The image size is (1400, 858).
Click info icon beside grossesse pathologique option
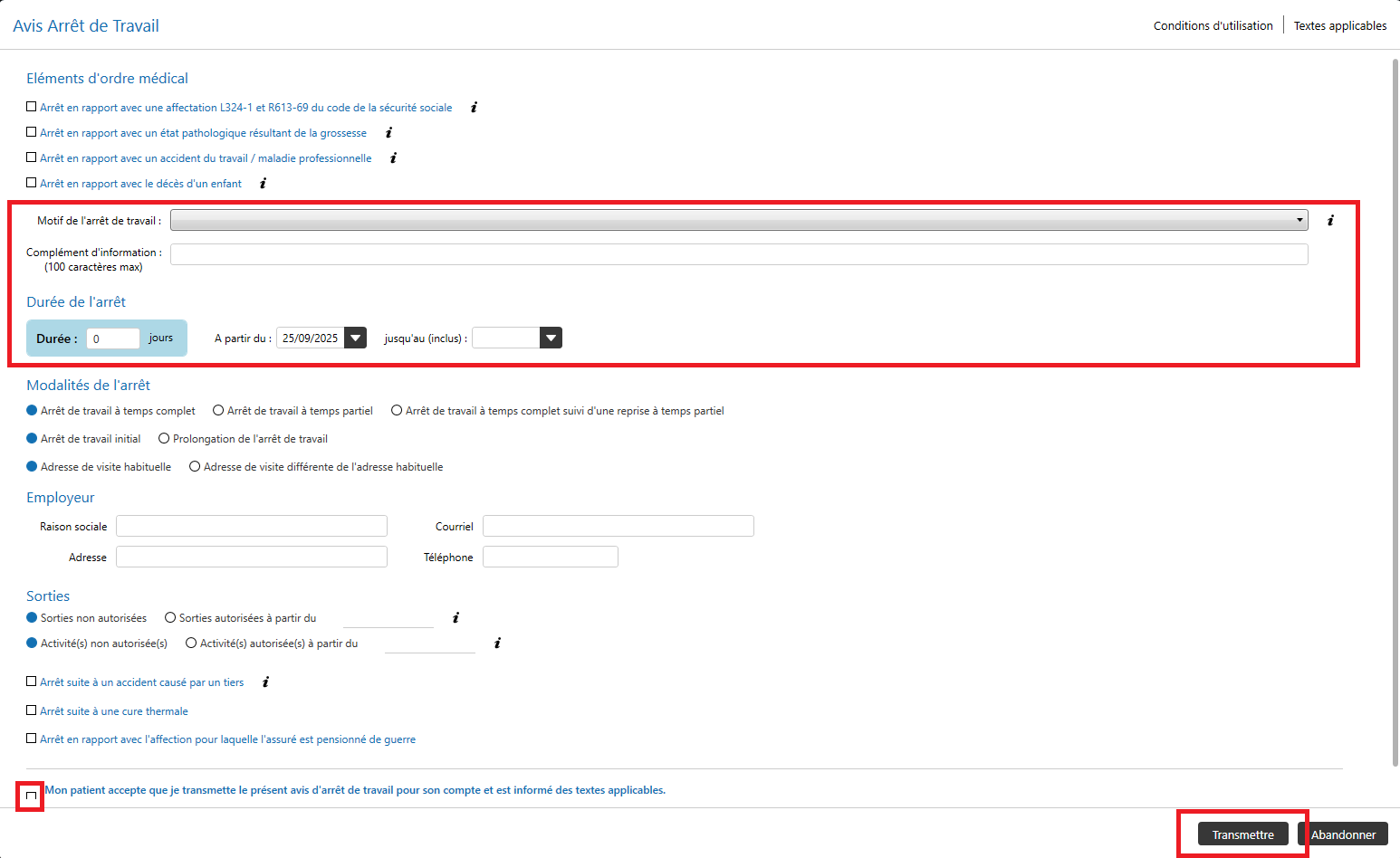click(388, 133)
